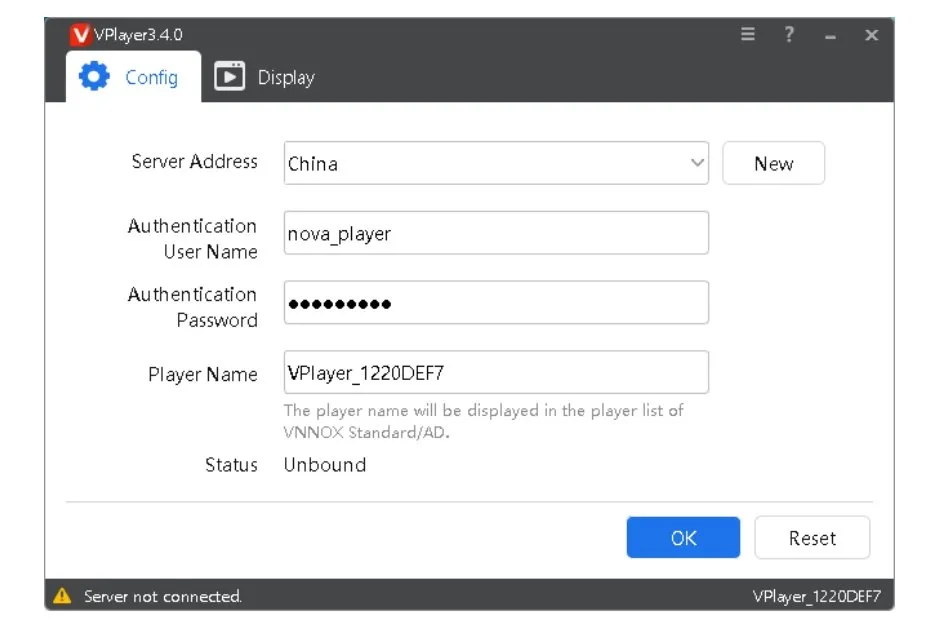Click the Authentication User Name field
The width and height of the screenshot is (945, 632).
496,233
